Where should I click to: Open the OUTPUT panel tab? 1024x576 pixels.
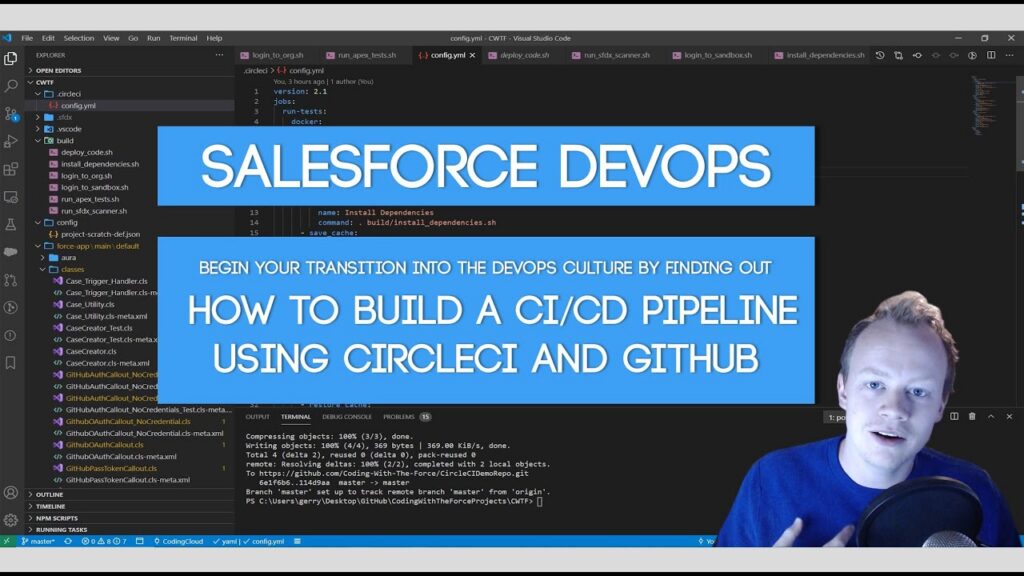(x=257, y=417)
